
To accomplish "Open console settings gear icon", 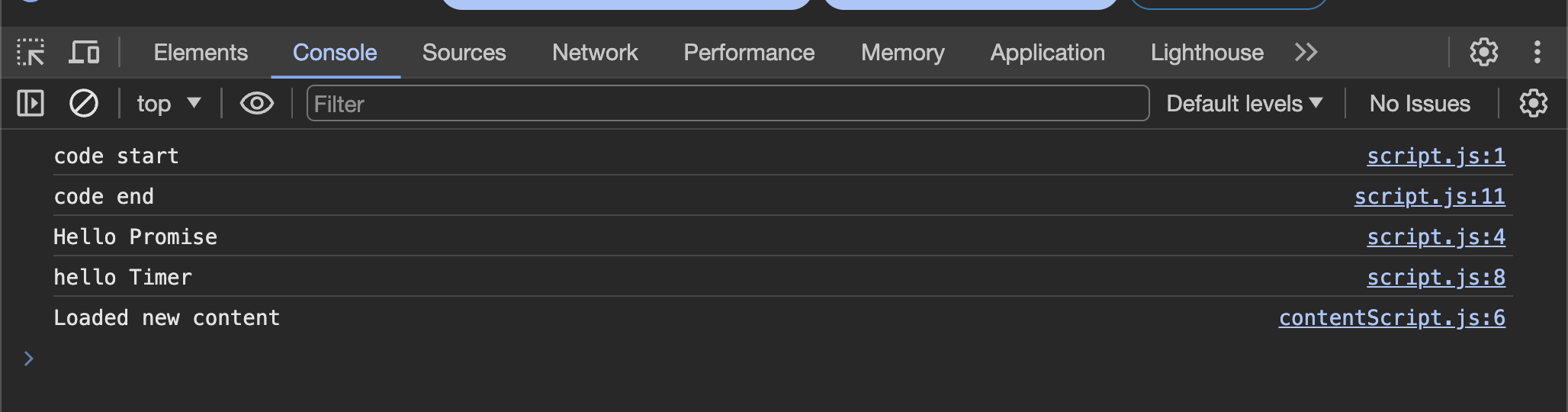I will coord(1533,103).
